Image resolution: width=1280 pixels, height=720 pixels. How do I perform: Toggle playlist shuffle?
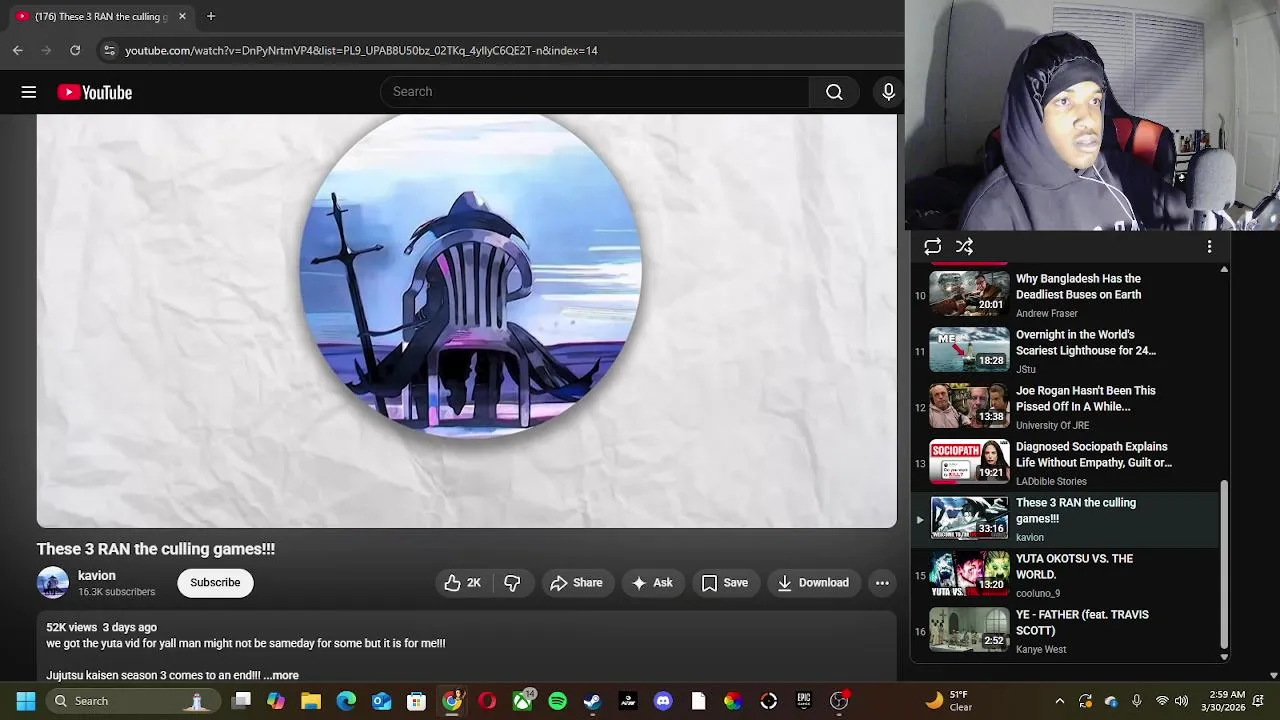click(964, 246)
